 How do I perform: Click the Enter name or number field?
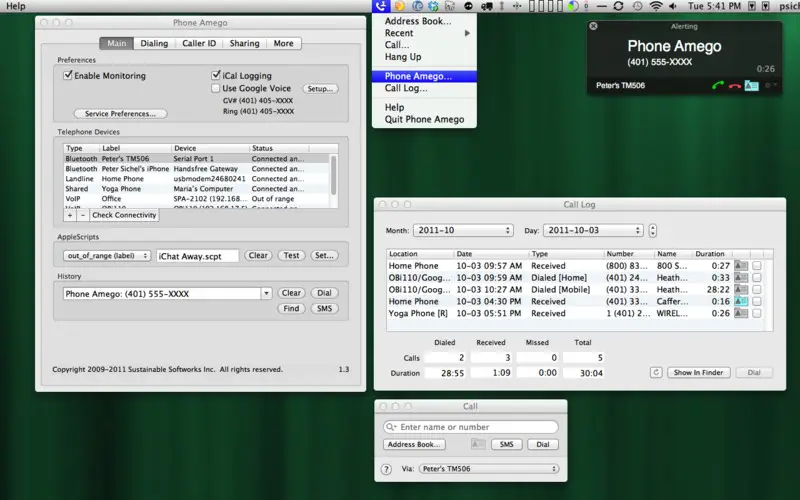(470, 427)
